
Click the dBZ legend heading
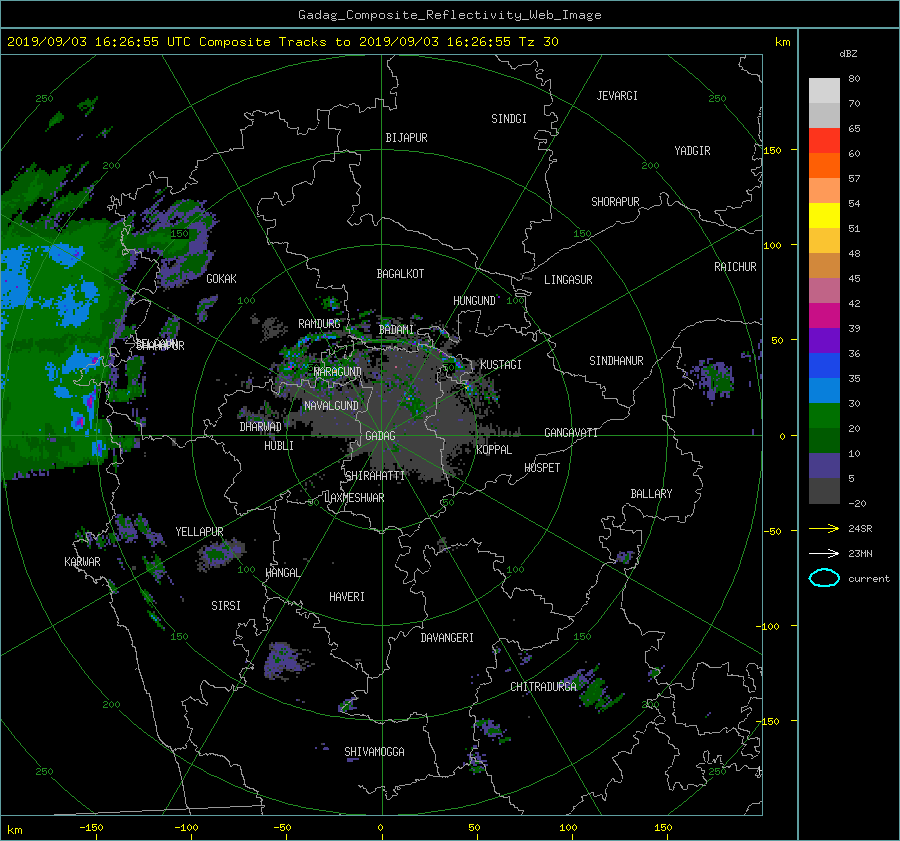(x=848, y=54)
